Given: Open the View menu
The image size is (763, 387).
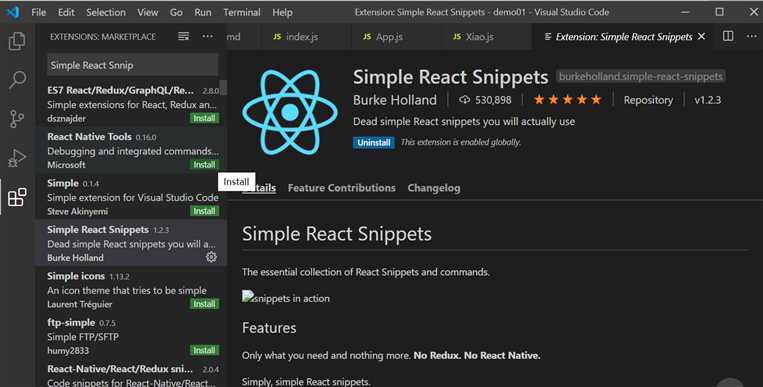Looking at the screenshot, I should (147, 12).
